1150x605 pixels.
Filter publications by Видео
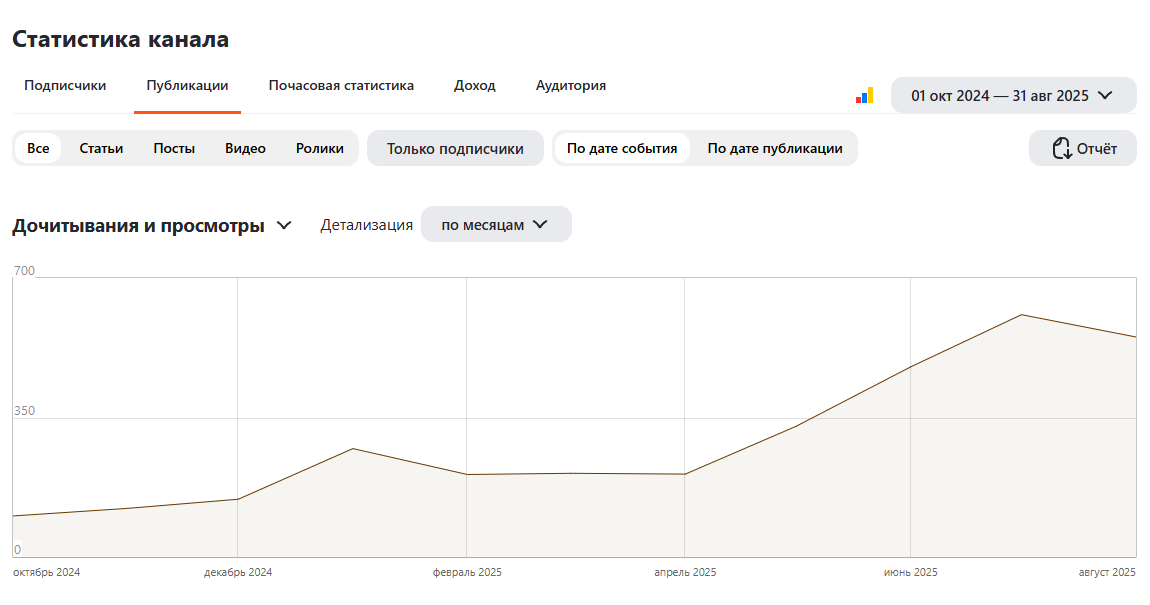(245, 148)
